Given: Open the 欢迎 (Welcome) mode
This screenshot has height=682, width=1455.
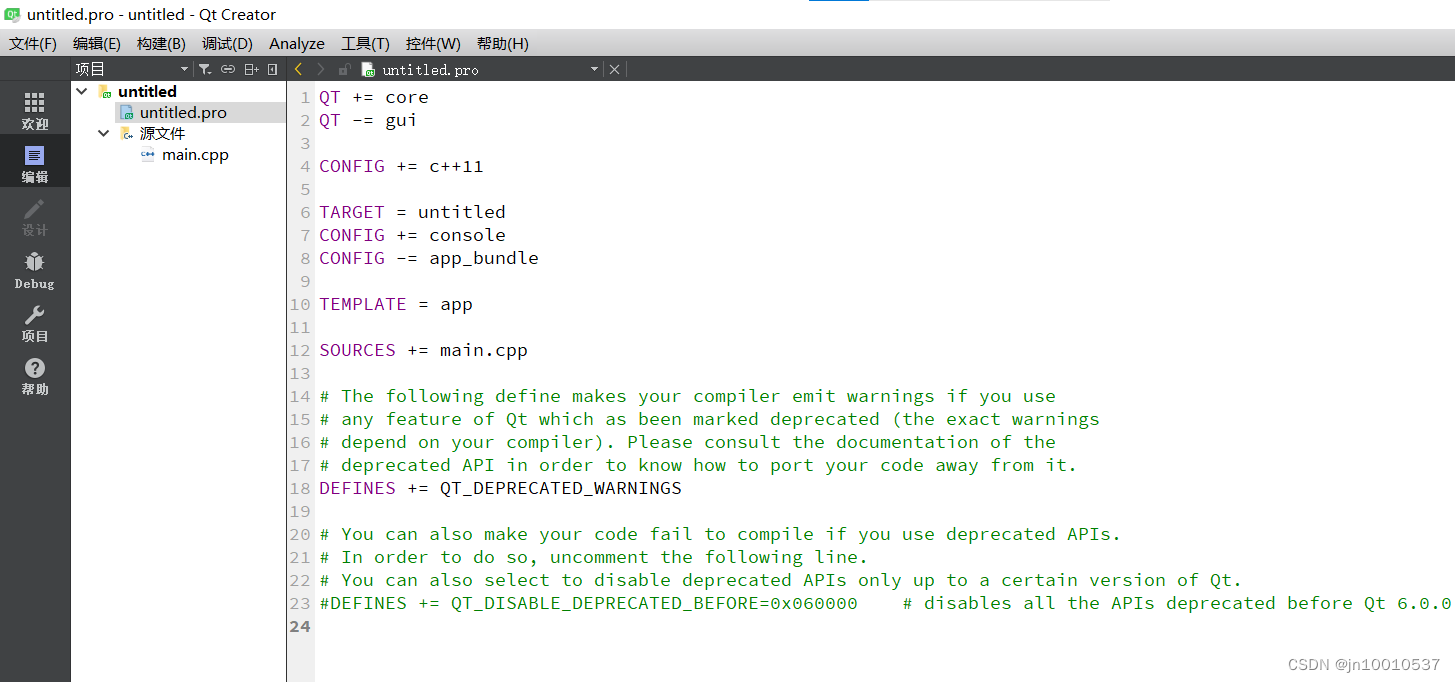Looking at the screenshot, I should [x=35, y=110].
